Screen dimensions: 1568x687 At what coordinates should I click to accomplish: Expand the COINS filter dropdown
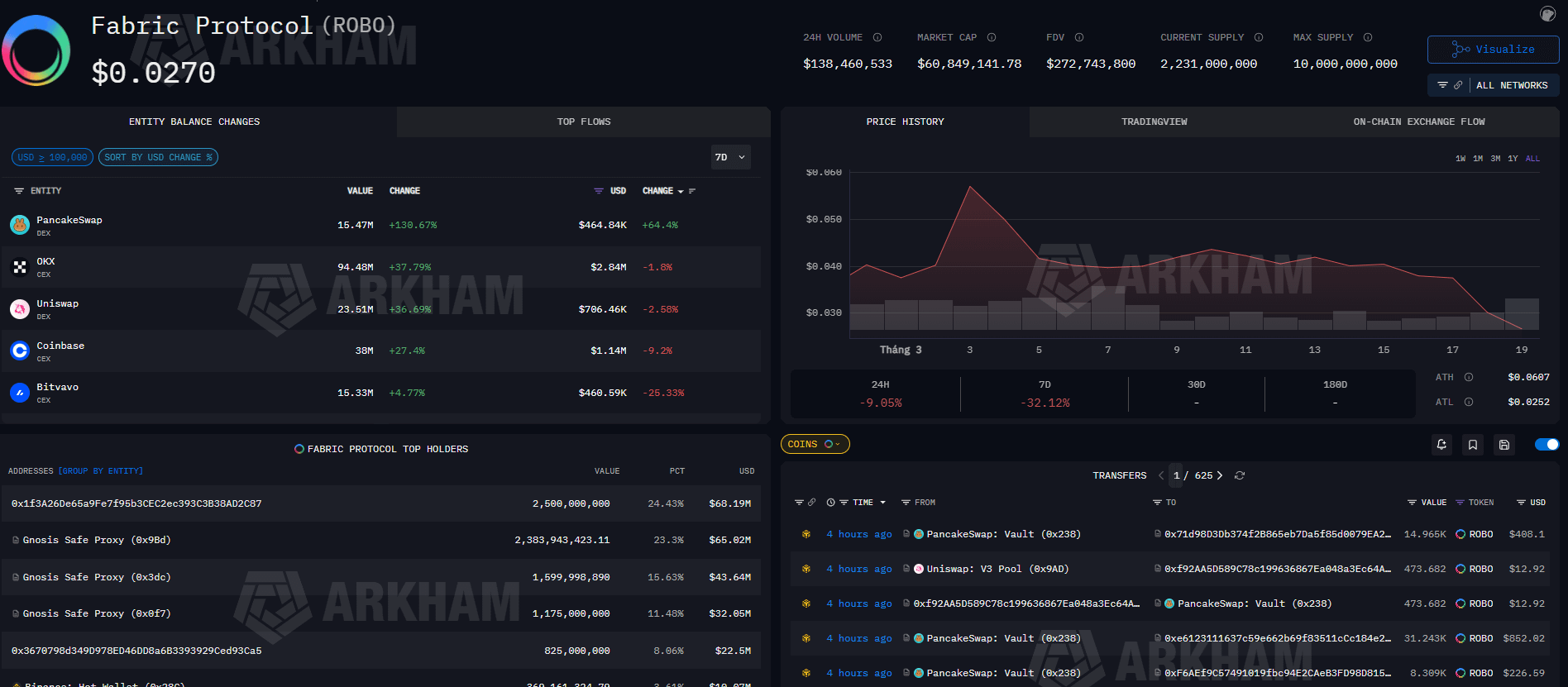(815, 444)
